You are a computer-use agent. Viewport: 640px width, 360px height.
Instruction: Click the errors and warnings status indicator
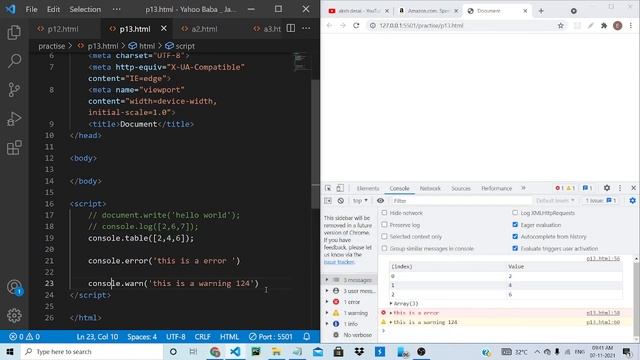point(24,337)
